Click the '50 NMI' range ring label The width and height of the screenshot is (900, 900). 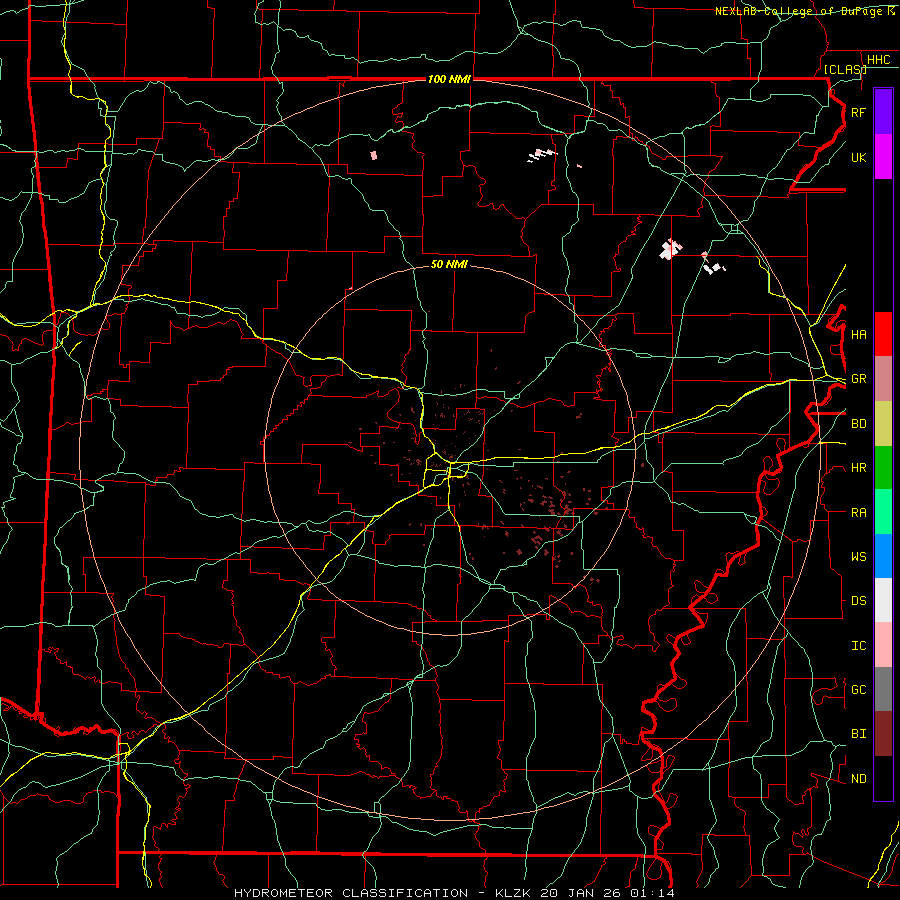point(449,264)
